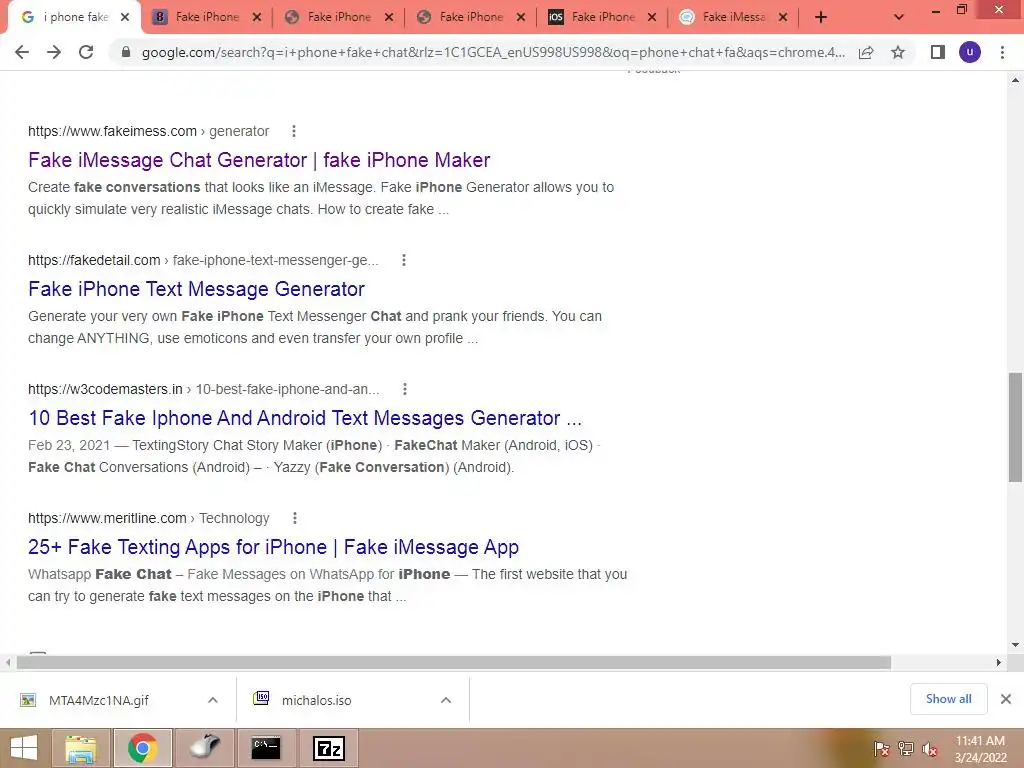Open File Explorer from taskbar
Screen dimensions: 1024x768
(x=81, y=748)
